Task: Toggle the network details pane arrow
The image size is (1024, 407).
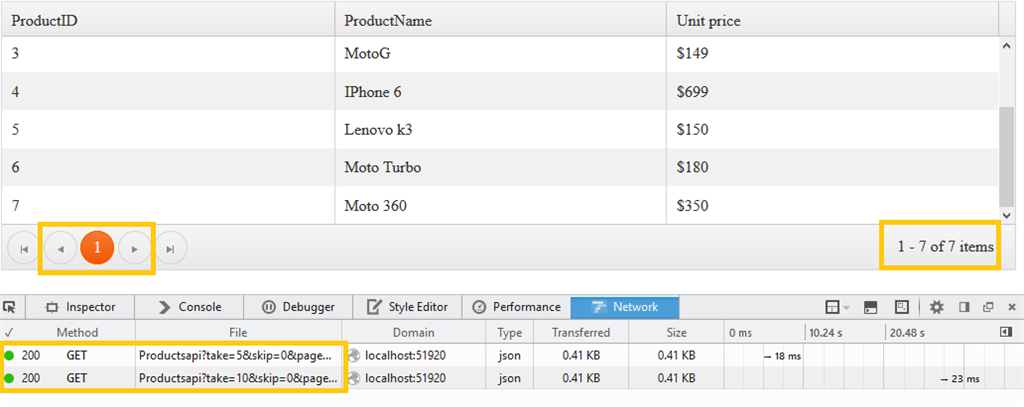Action: tap(1005, 332)
